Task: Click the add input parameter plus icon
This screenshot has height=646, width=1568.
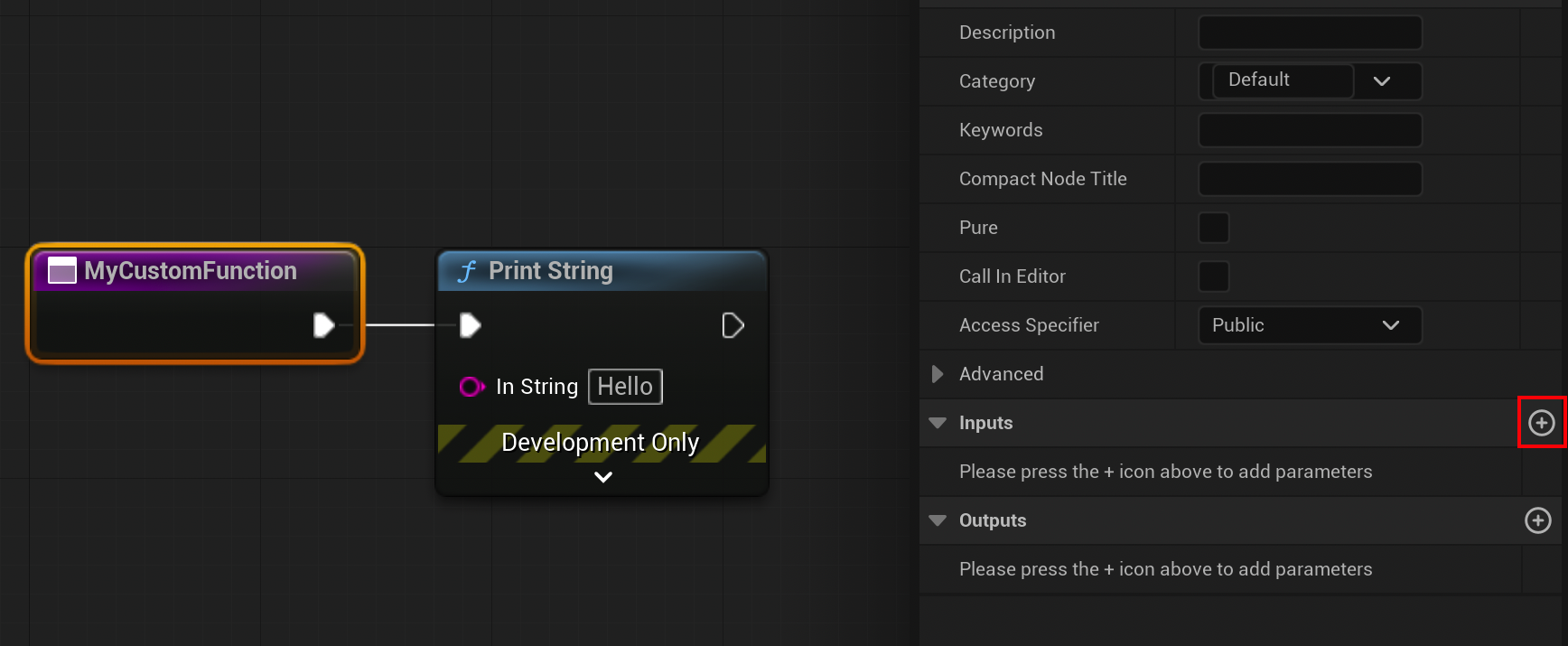Action: pyautogui.click(x=1541, y=422)
